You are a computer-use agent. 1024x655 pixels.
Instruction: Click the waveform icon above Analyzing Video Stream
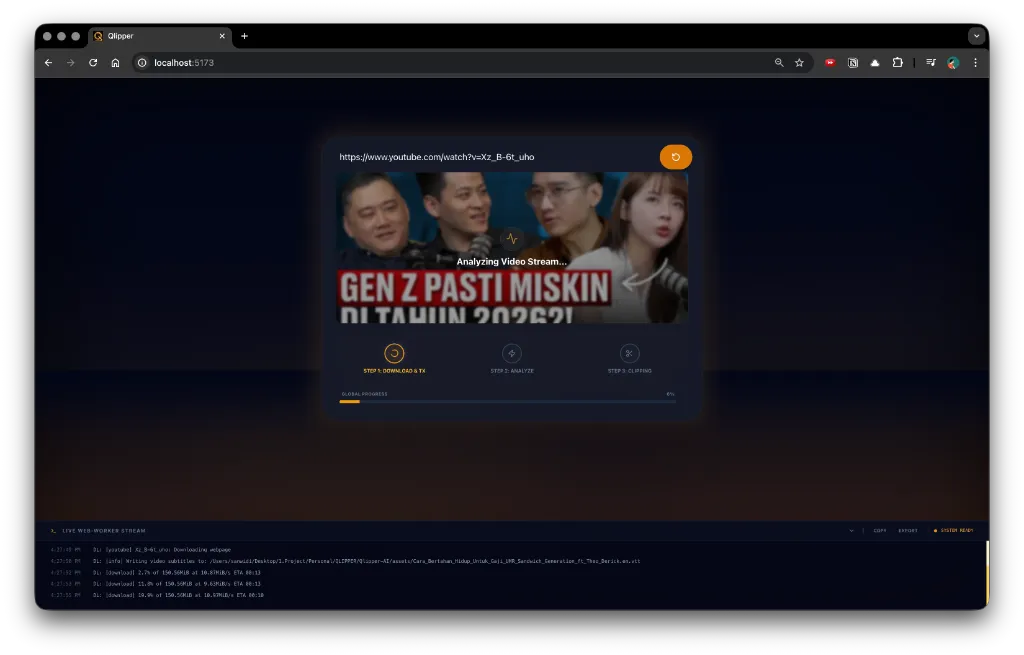click(511, 240)
